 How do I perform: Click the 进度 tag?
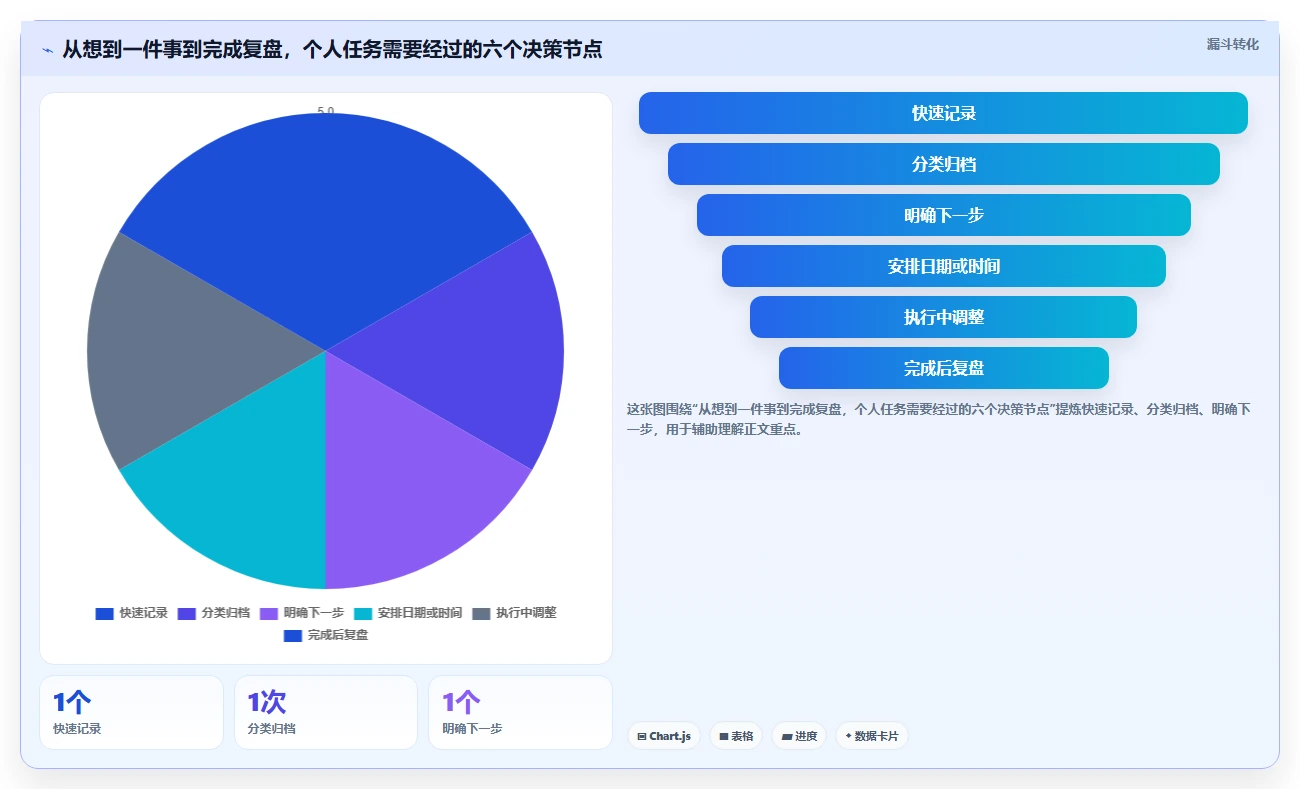coord(799,736)
